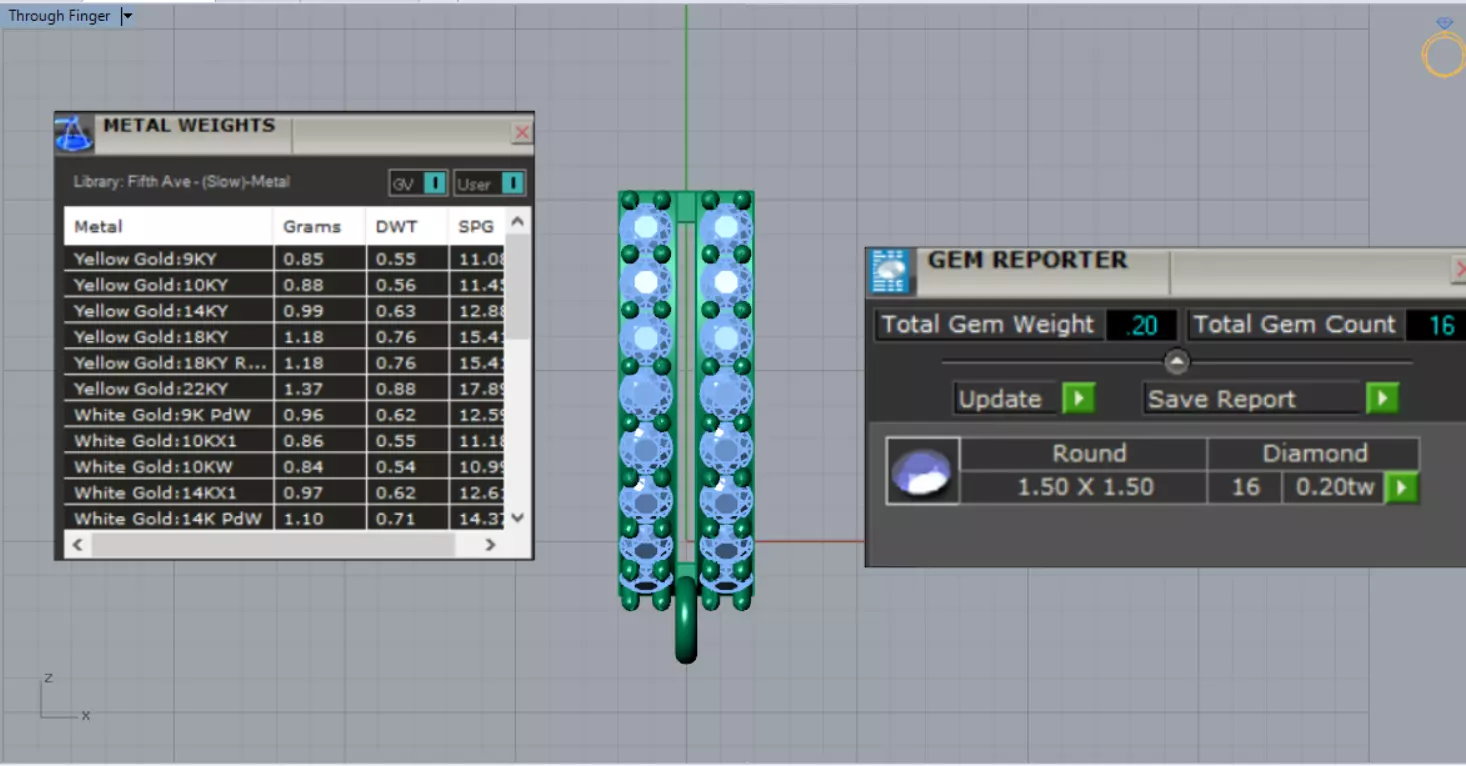
Task: Click the Save Report label button
Action: (x=1254, y=399)
